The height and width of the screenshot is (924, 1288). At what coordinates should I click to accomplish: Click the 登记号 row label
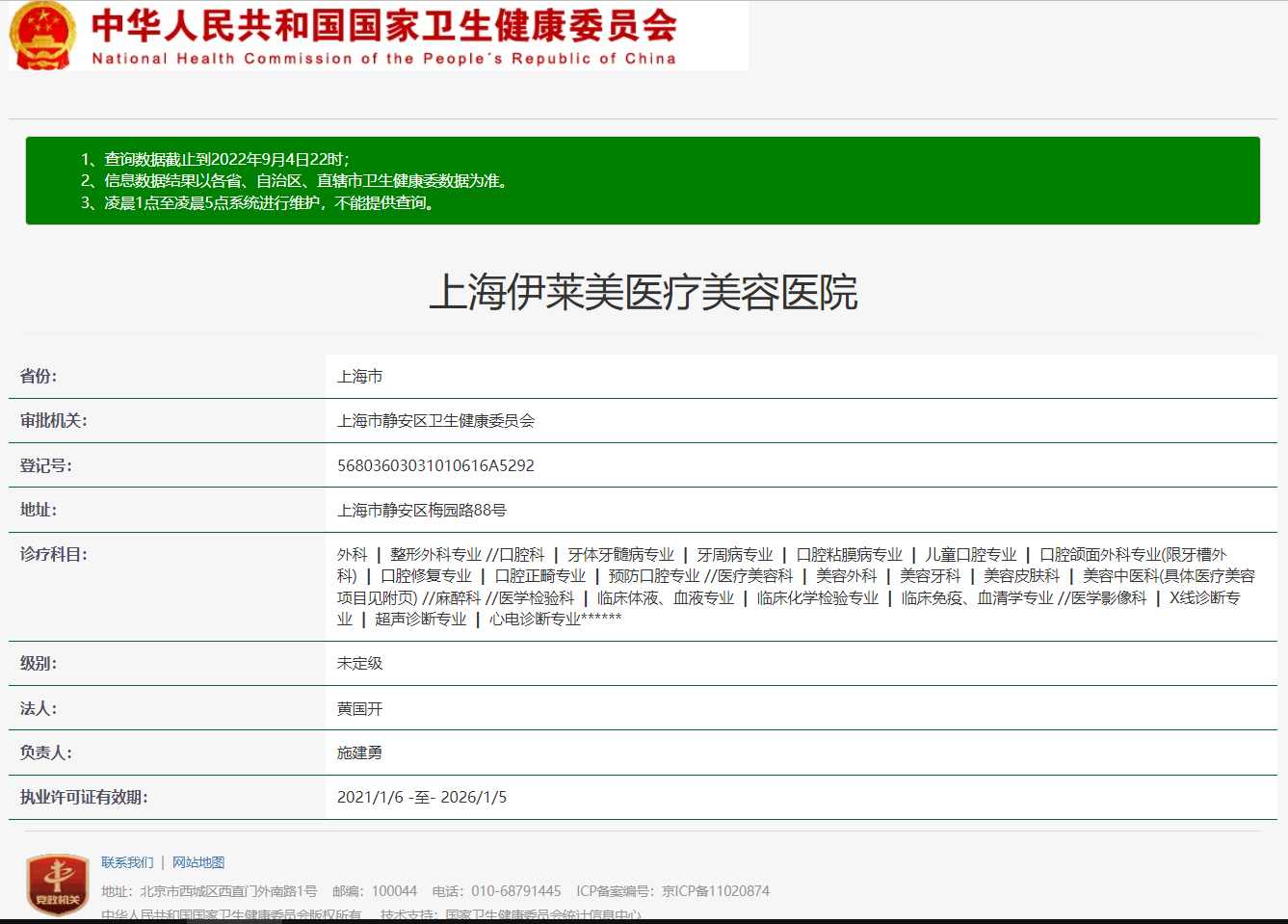coord(46,465)
